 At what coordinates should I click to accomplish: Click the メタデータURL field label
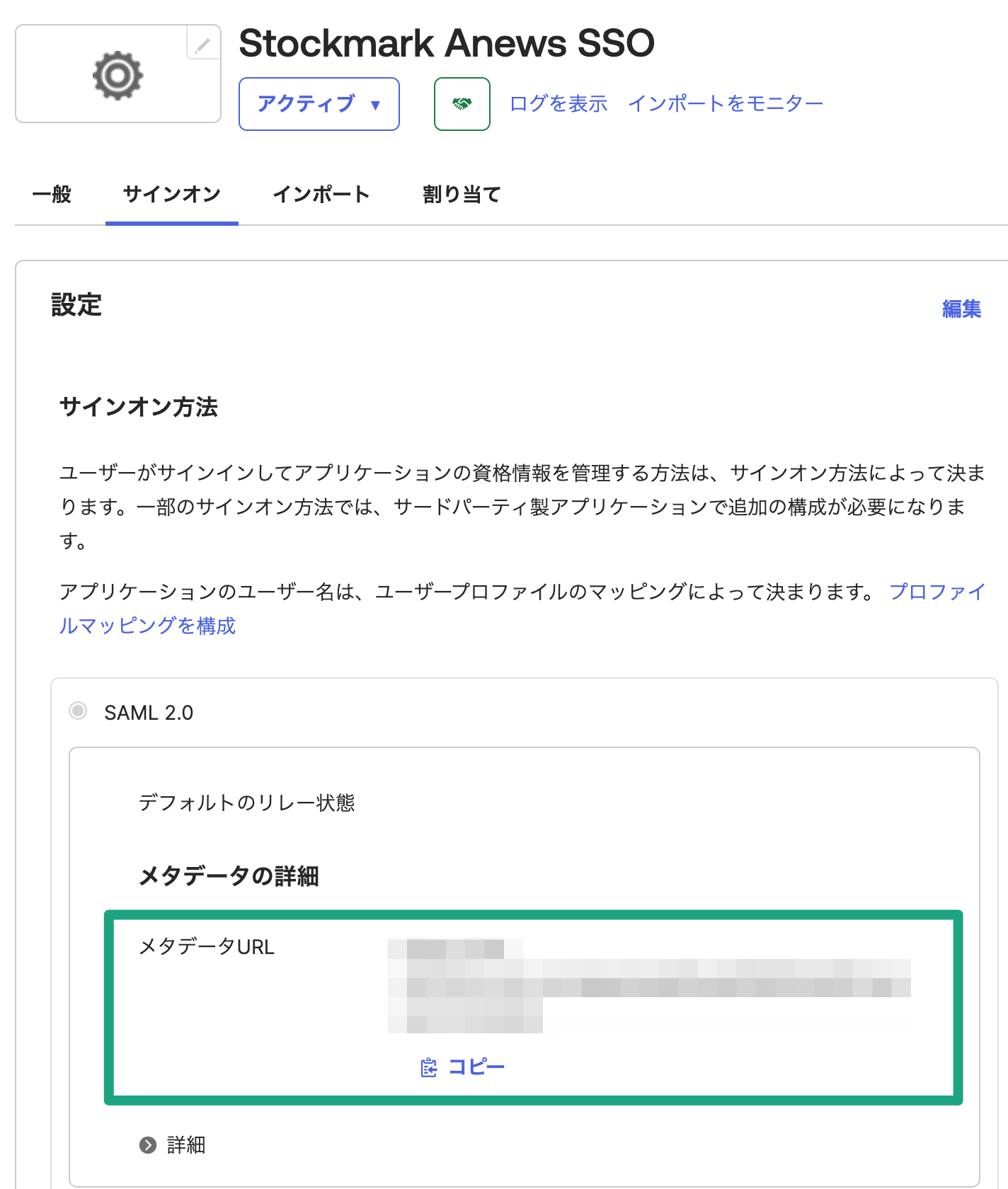click(206, 947)
